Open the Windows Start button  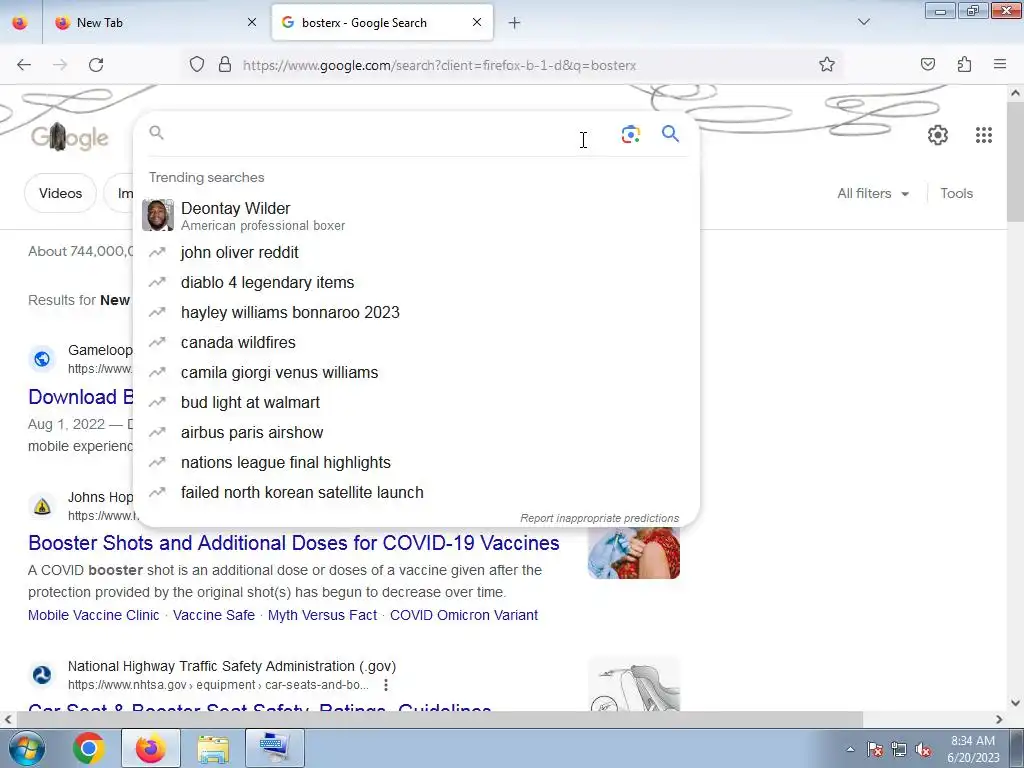coord(25,748)
